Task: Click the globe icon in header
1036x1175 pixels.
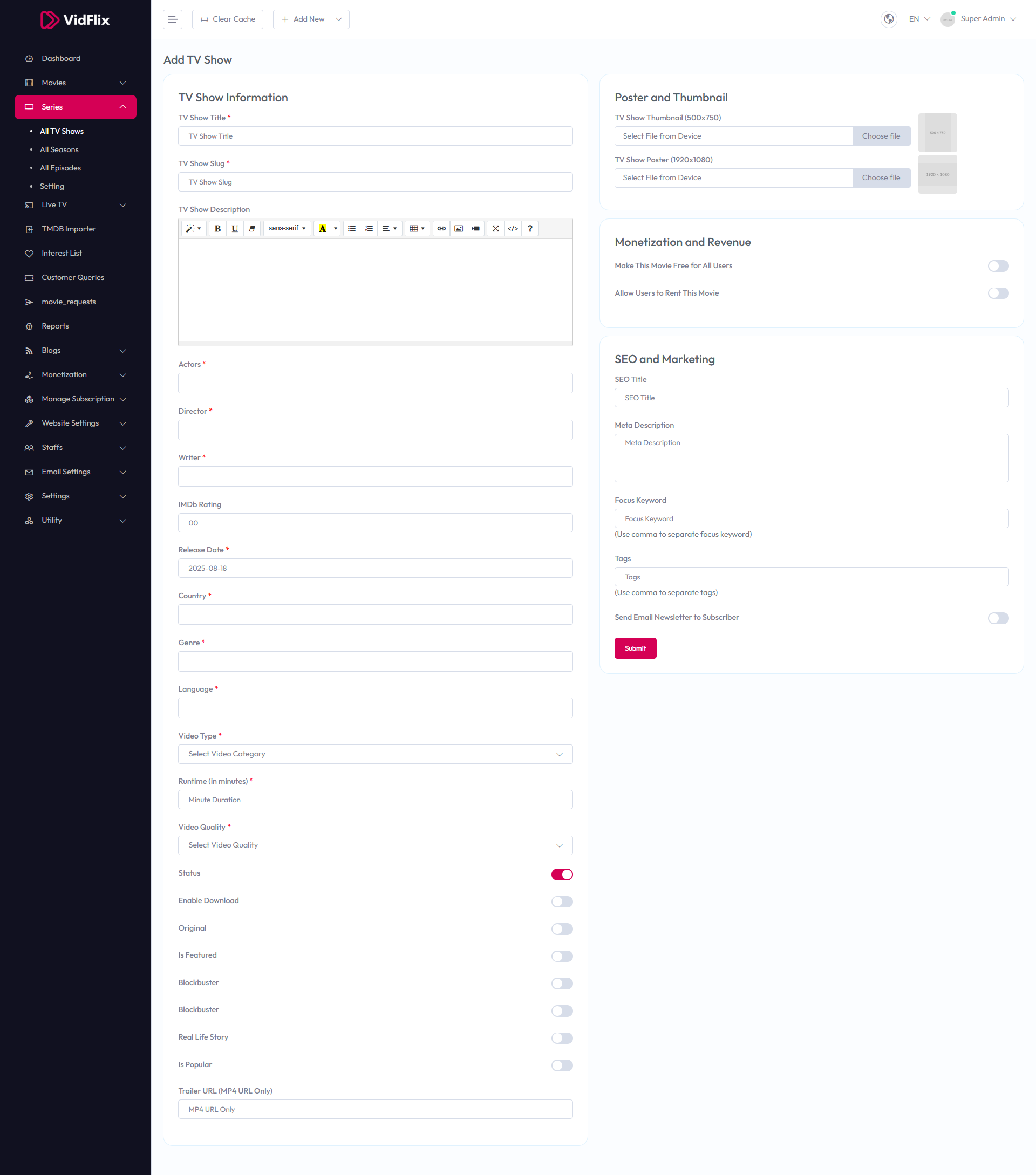Action: tap(888, 19)
